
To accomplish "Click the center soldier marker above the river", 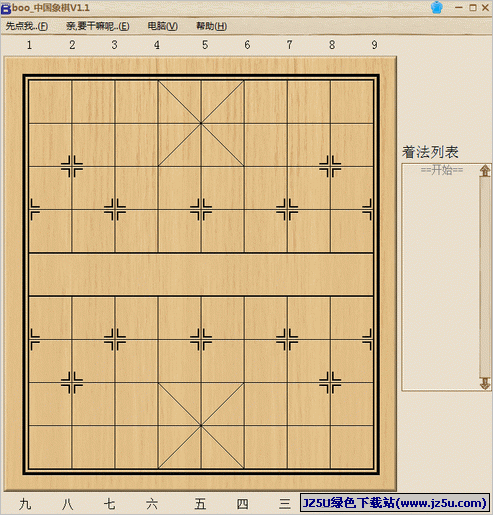I will pyautogui.click(x=201, y=209).
